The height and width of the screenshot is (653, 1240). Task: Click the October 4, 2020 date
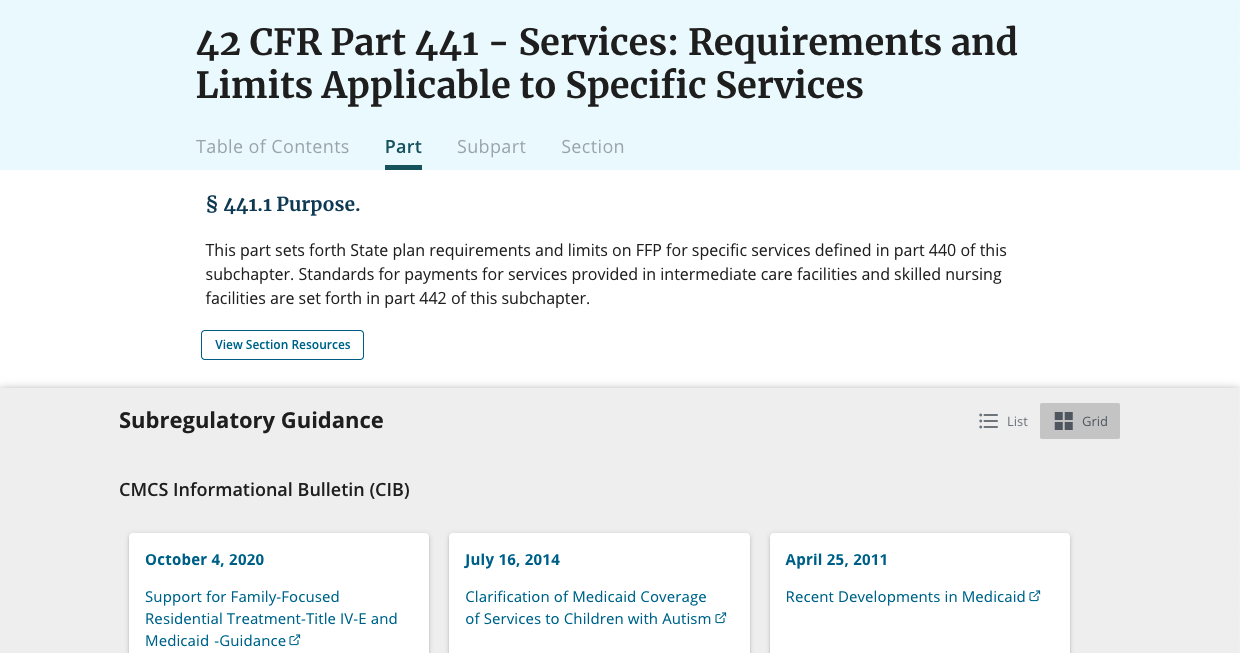point(204,560)
